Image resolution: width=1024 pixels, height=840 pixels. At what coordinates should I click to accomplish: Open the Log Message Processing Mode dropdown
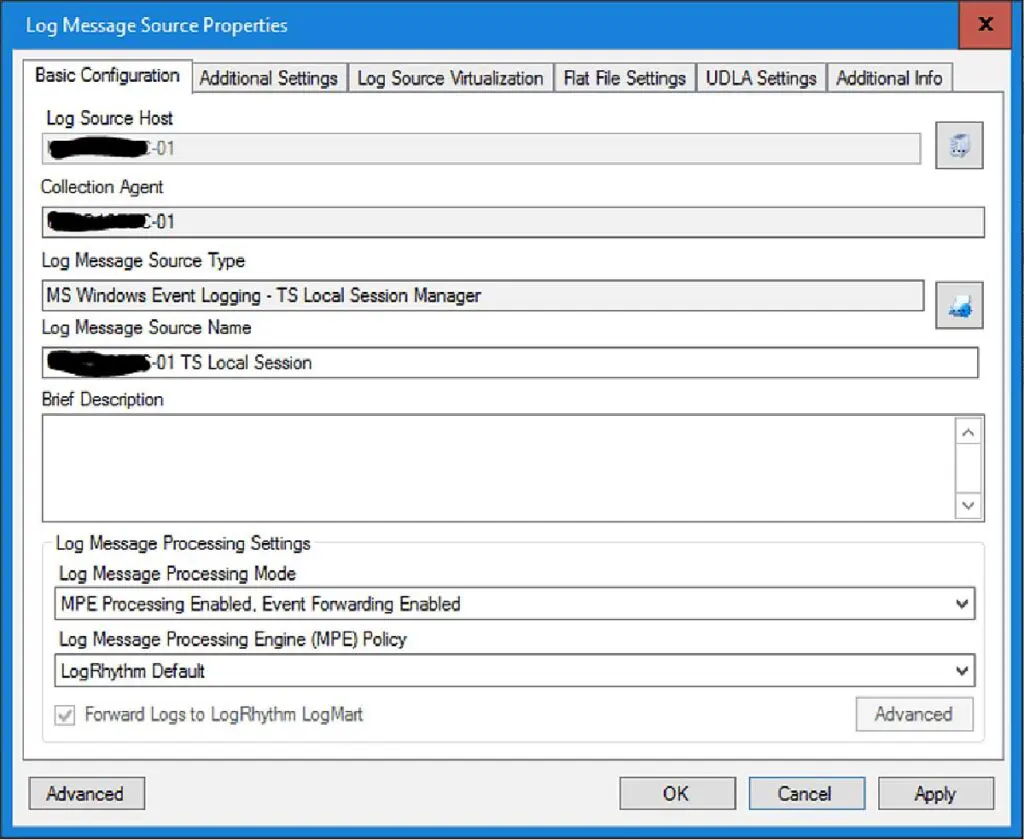tap(961, 604)
